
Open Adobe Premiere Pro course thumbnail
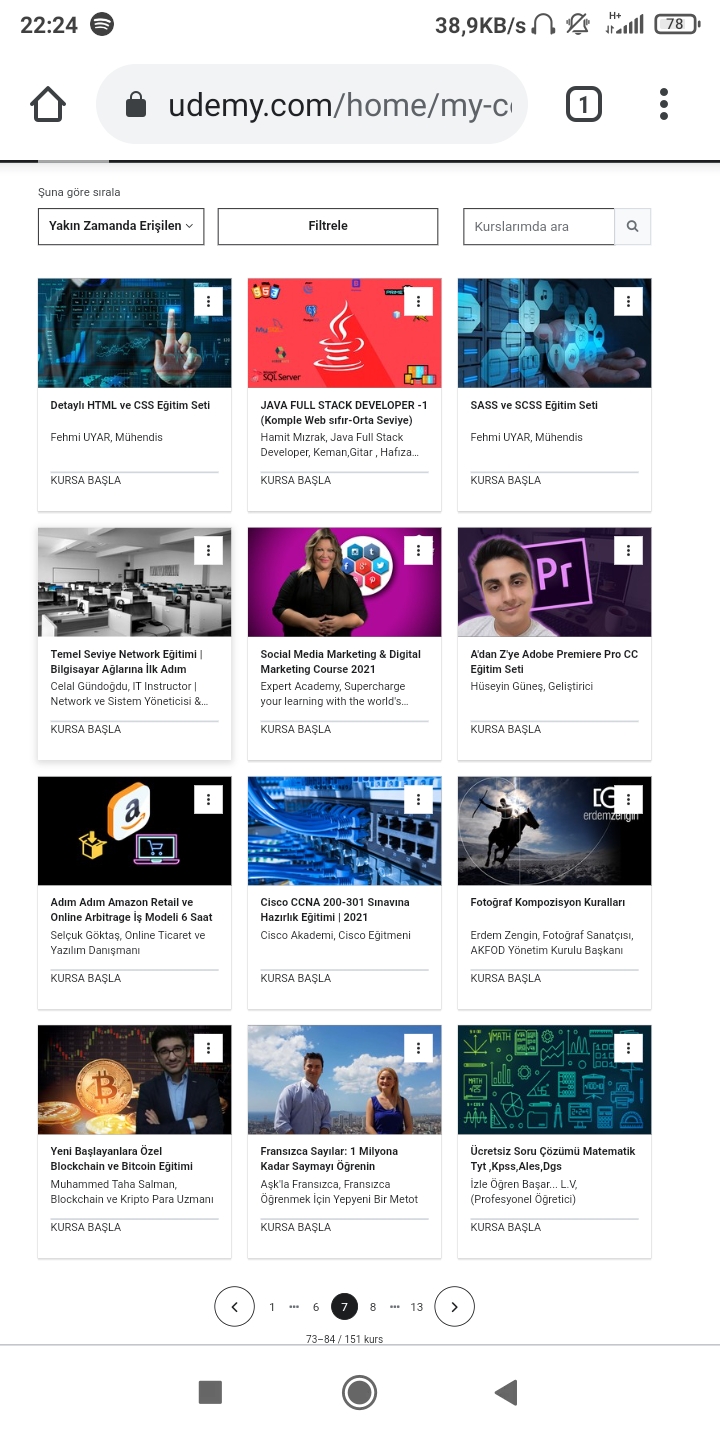click(554, 582)
